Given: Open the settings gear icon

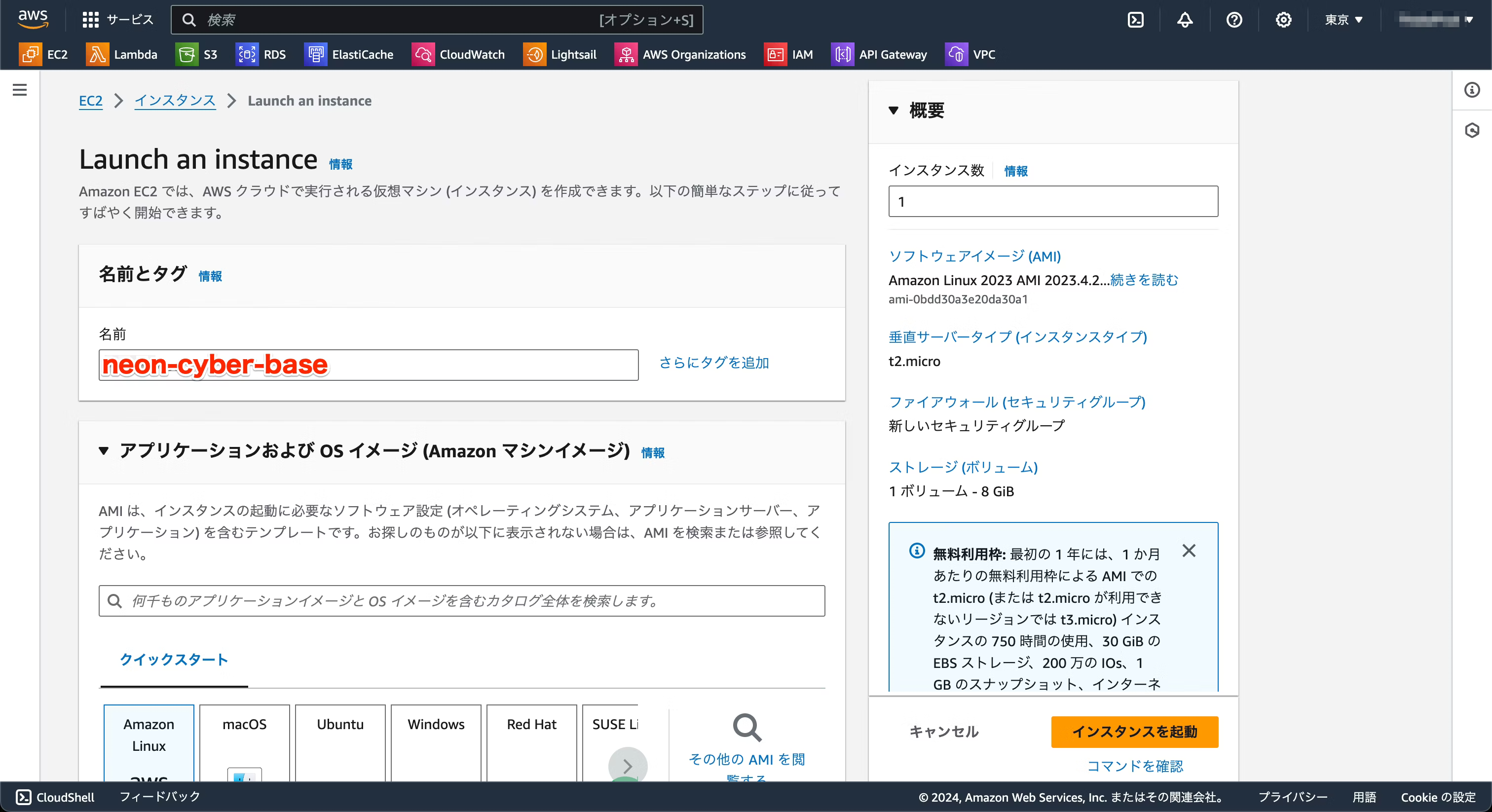Looking at the screenshot, I should (1284, 19).
